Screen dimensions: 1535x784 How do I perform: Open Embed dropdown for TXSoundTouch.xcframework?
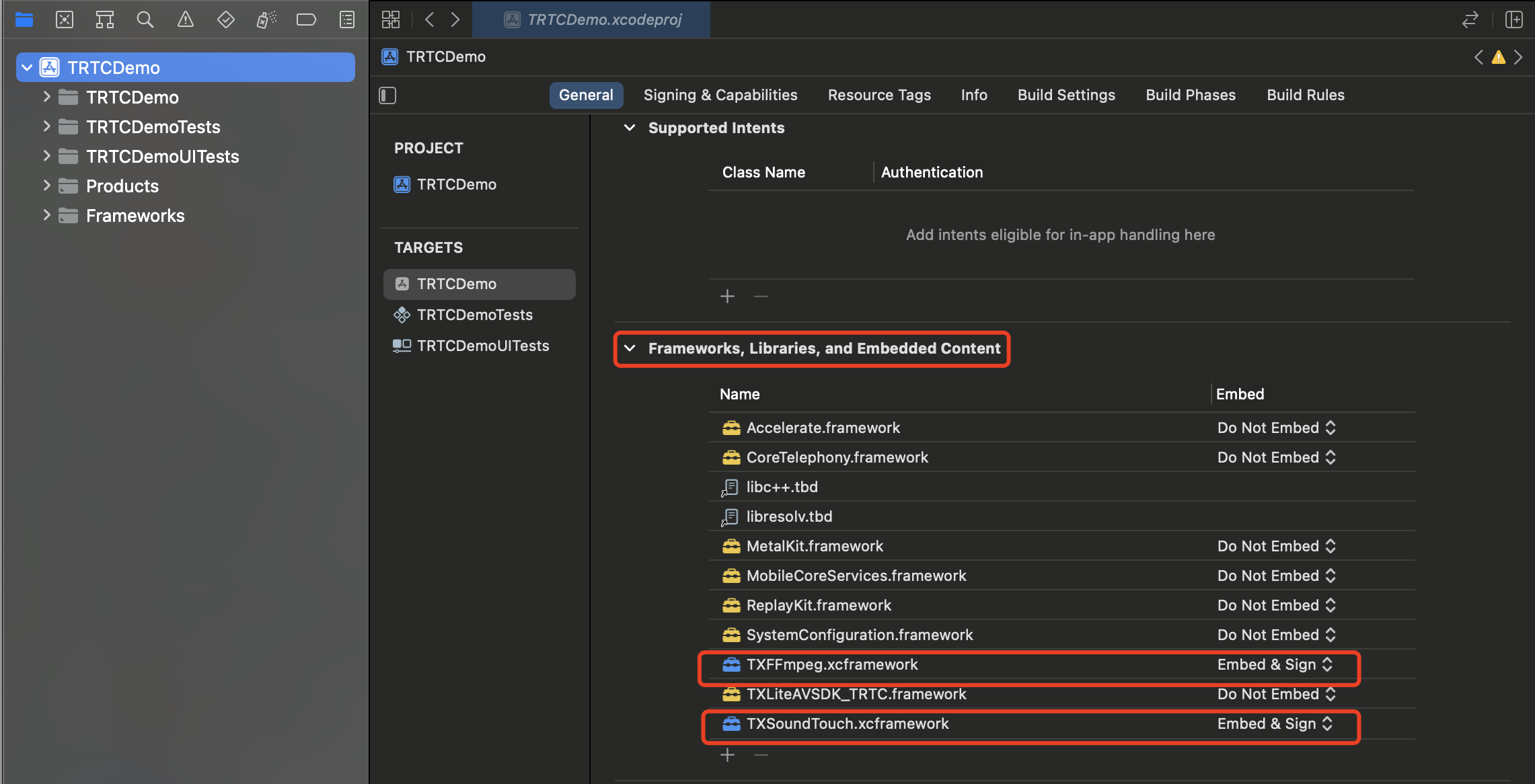pos(1275,723)
